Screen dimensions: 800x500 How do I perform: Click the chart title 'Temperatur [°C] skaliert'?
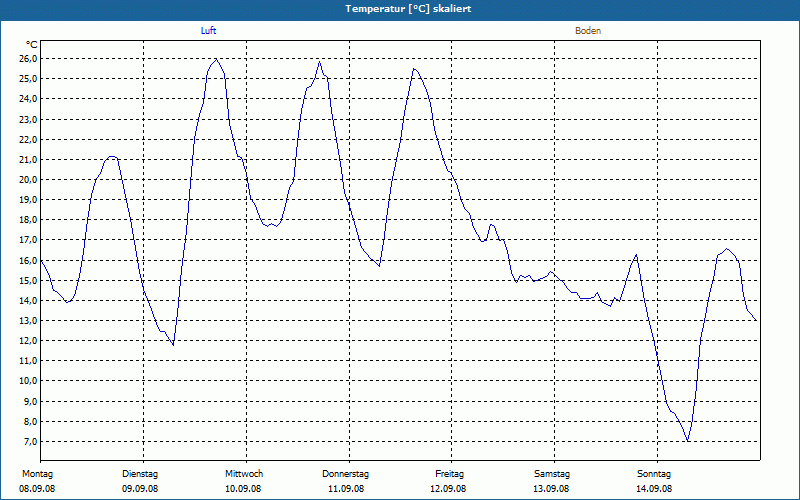pos(408,9)
